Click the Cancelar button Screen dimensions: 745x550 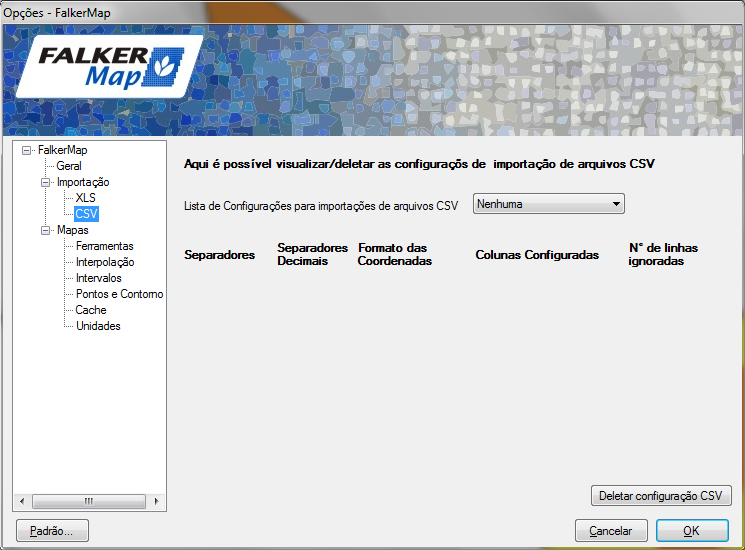611,531
